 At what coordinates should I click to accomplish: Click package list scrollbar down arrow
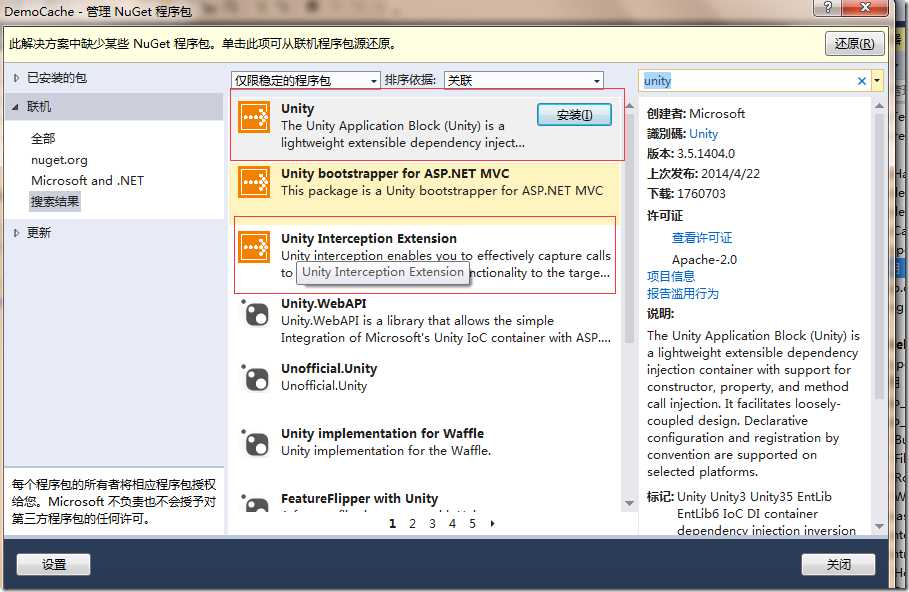[630, 503]
